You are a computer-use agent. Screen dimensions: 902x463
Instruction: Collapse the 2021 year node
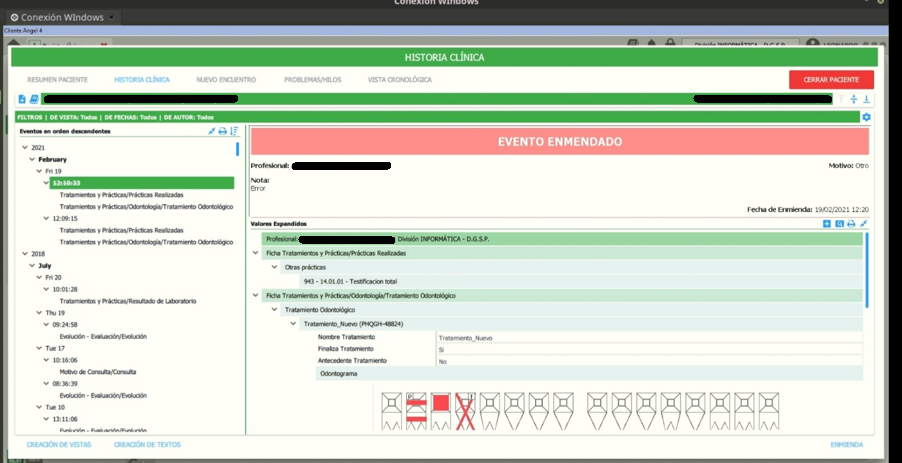25,148
